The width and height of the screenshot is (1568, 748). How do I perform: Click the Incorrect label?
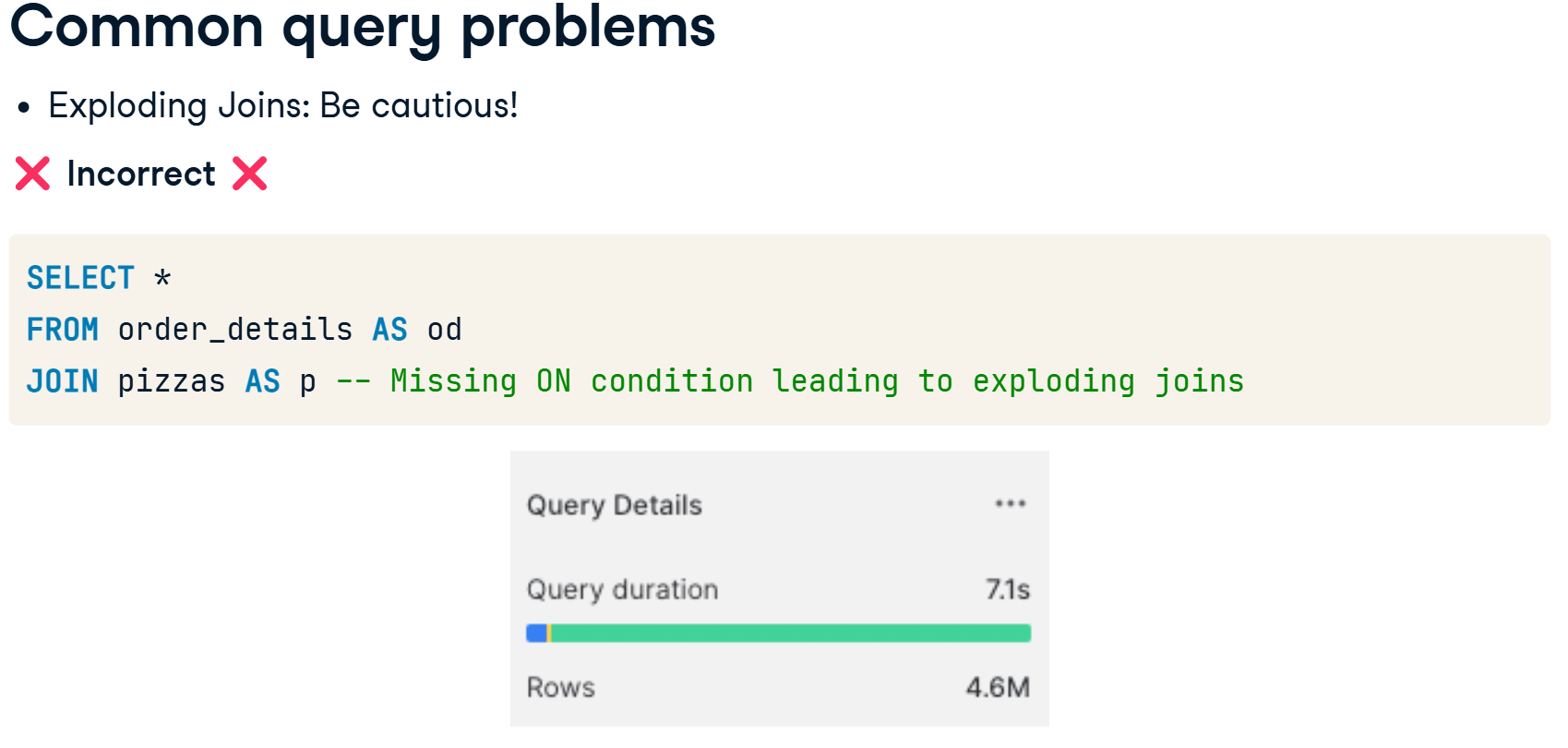pos(141,174)
